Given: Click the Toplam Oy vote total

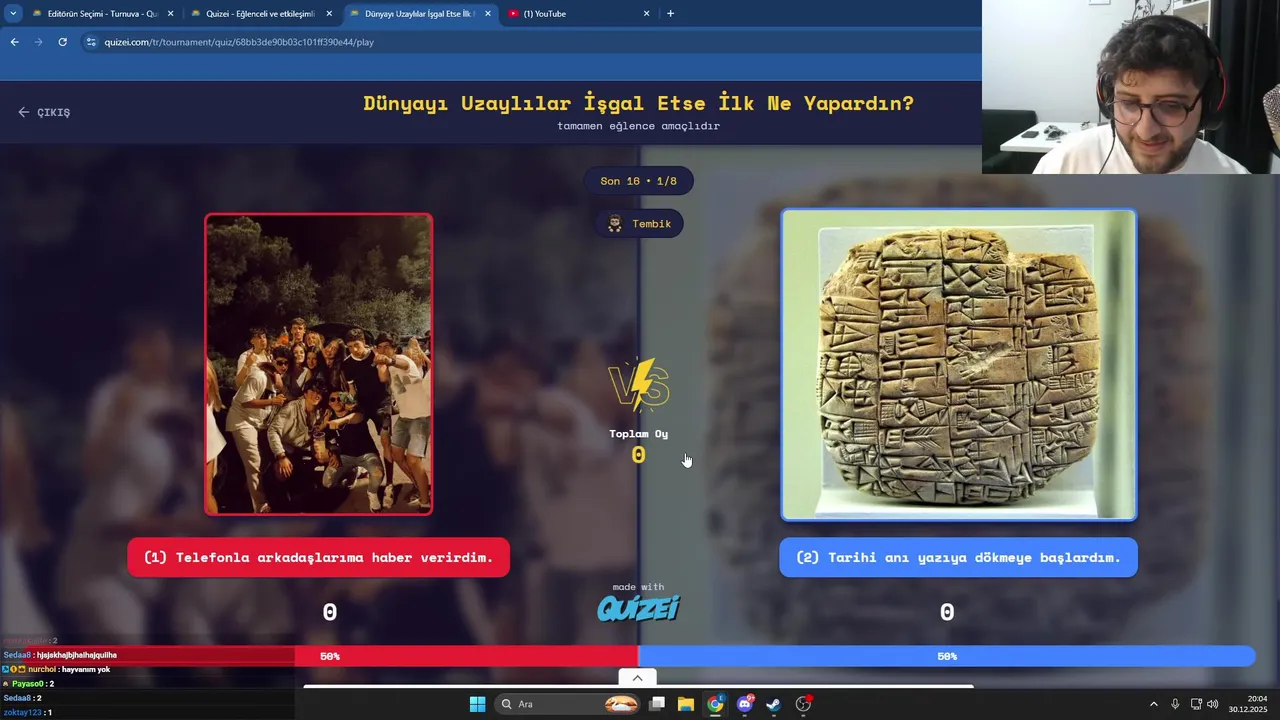Looking at the screenshot, I should tap(639, 446).
